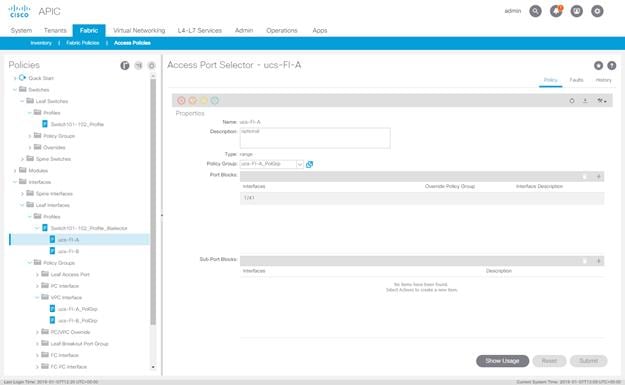Screen dimensions: 625x385
Task: Select the 1/41 port block row
Action: [x=422, y=198]
